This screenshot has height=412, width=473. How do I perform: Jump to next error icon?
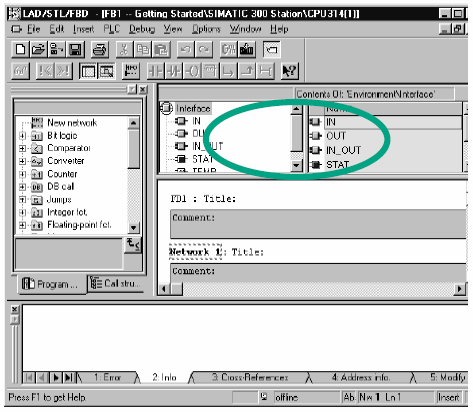(x=63, y=71)
